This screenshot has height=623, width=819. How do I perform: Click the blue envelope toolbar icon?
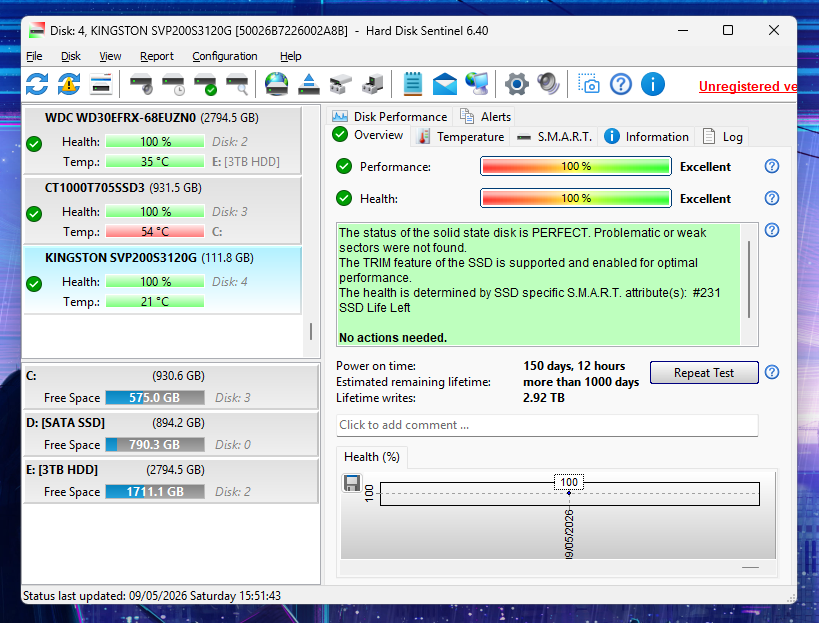[x=444, y=84]
